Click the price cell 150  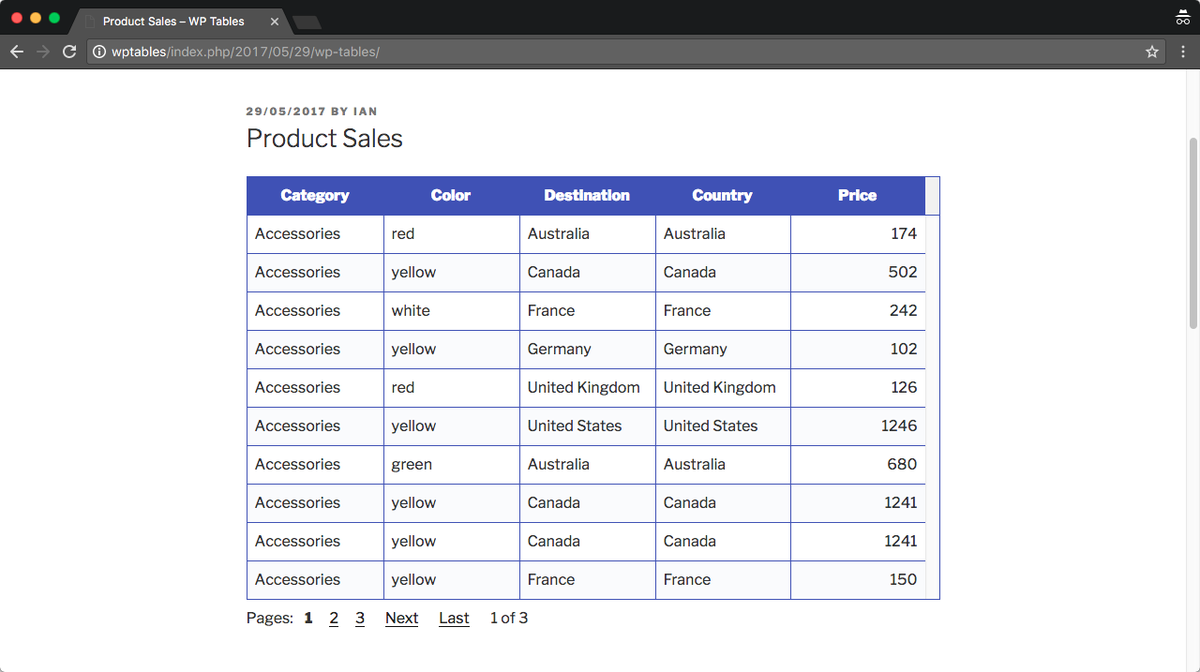pos(858,580)
